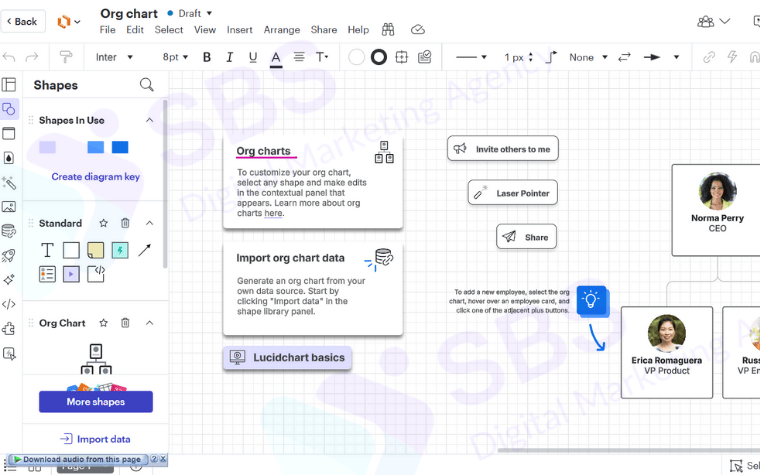The image size is (760, 475).
Task: Click the text alignment icon
Action: pos(299,57)
